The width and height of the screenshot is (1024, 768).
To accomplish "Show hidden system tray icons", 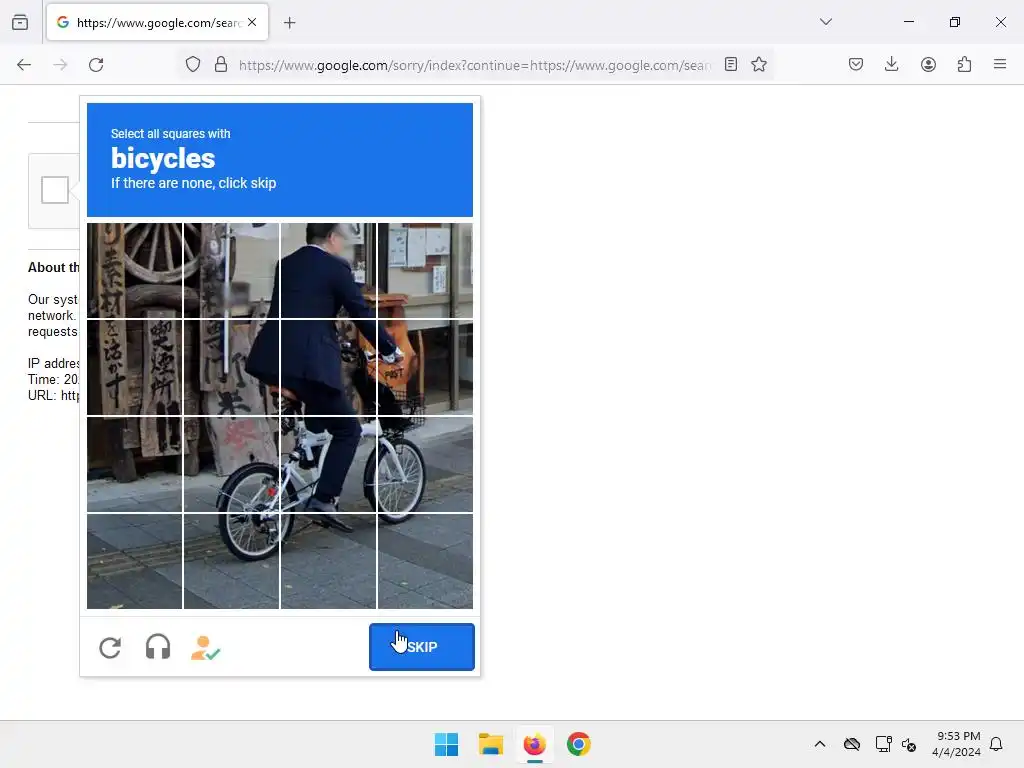I will coord(820,744).
